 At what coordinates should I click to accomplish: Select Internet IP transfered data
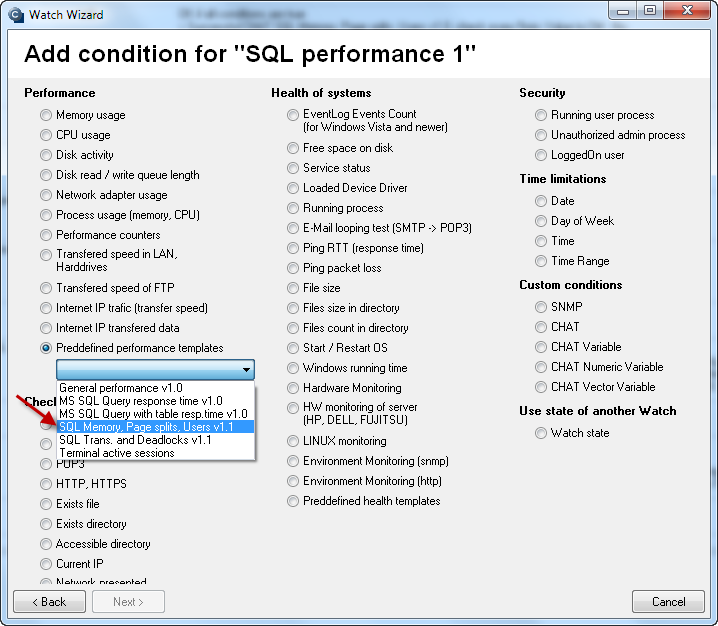click(46, 328)
